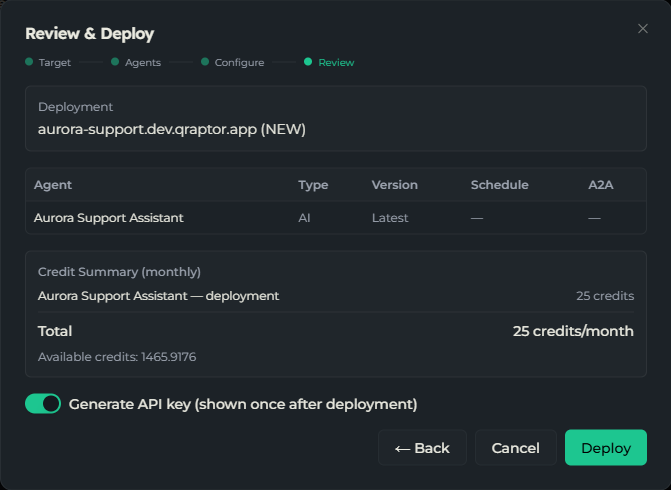Click the 25 credits value

(x=605, y=296)
